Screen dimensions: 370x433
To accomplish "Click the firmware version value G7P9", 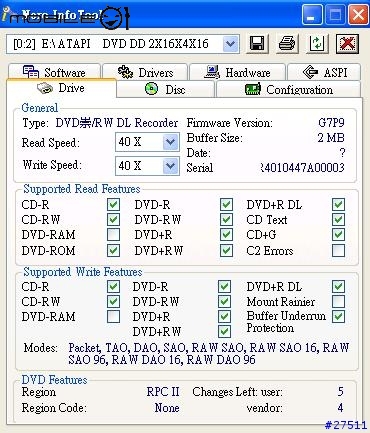I will tap(331, 123).
